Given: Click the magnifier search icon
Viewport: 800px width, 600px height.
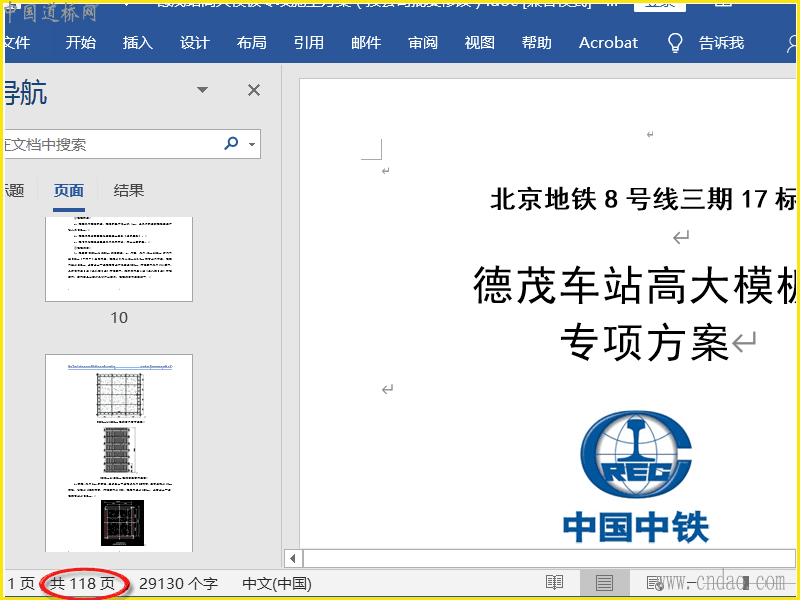Looking at the screenshot, I should (231, 143).
